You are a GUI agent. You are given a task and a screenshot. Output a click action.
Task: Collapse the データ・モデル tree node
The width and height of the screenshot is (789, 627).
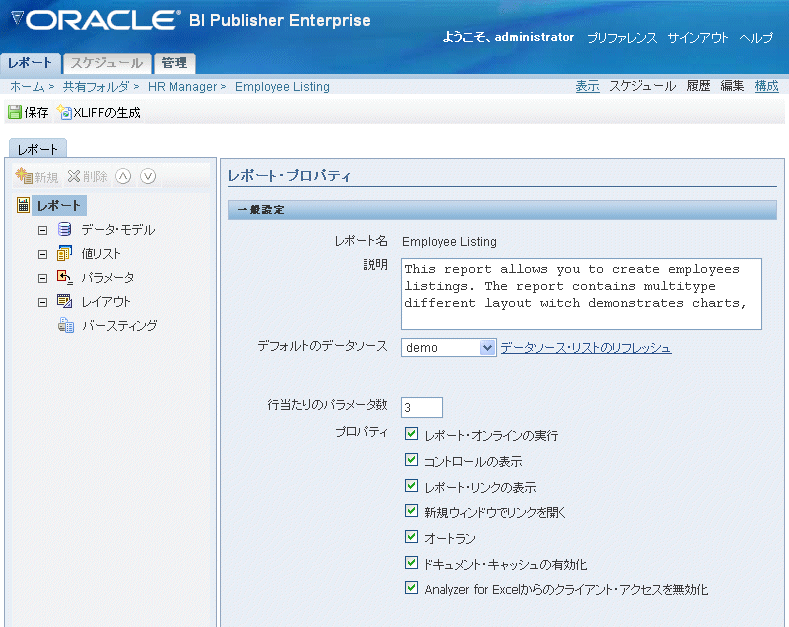click(42, 230)
